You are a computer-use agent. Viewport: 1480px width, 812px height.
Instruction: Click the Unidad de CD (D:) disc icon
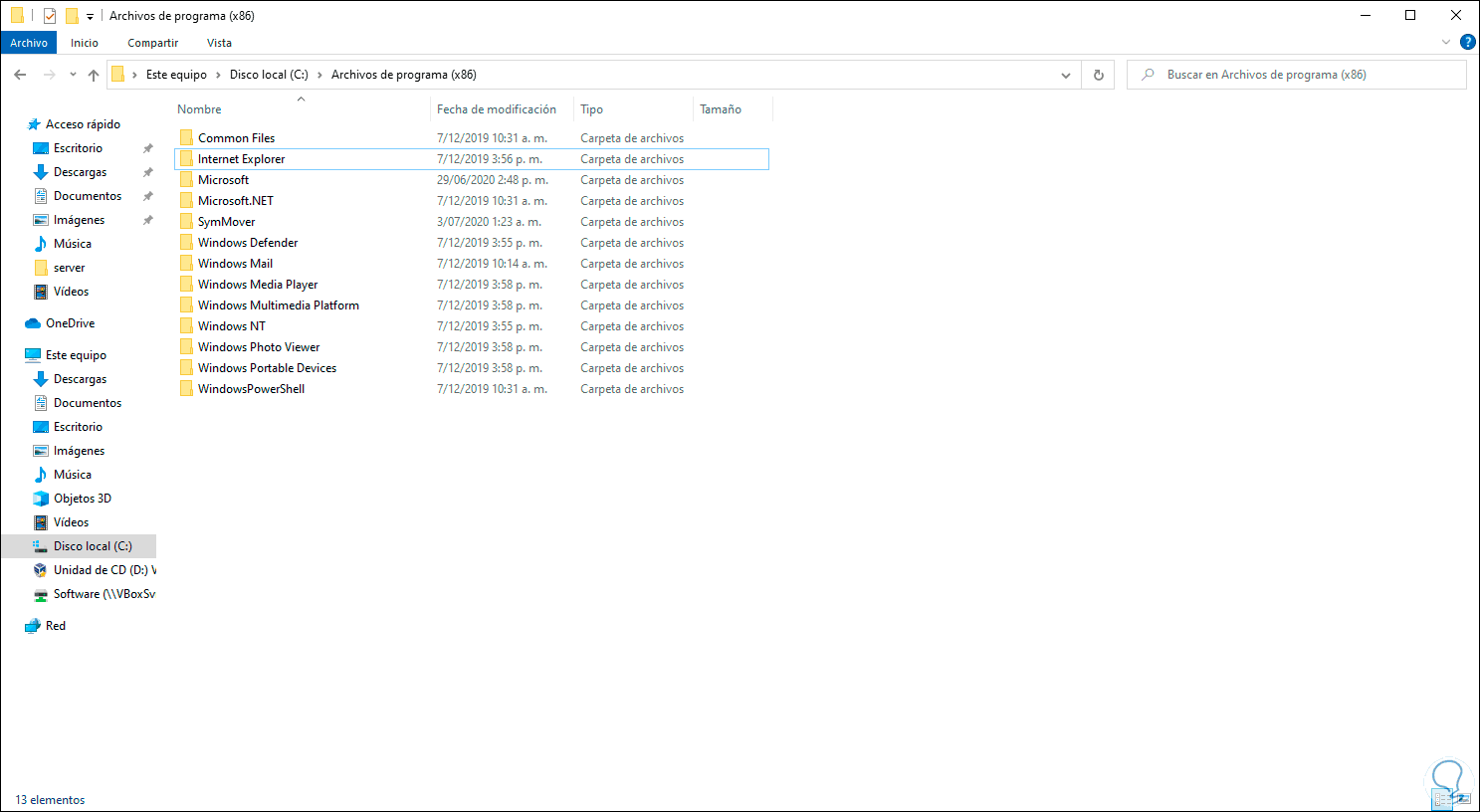41,570
